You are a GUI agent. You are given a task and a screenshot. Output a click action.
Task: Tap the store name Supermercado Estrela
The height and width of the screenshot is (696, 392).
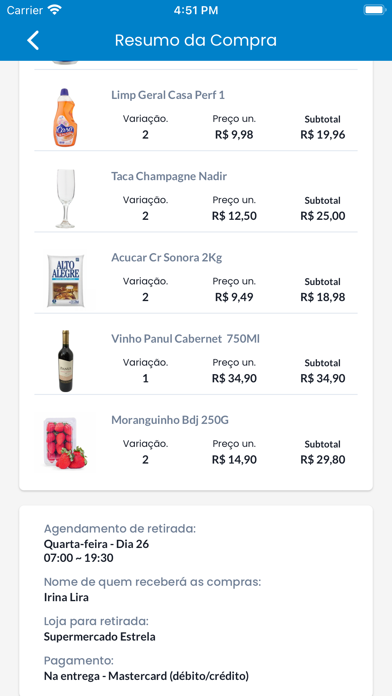click(99, 637)
